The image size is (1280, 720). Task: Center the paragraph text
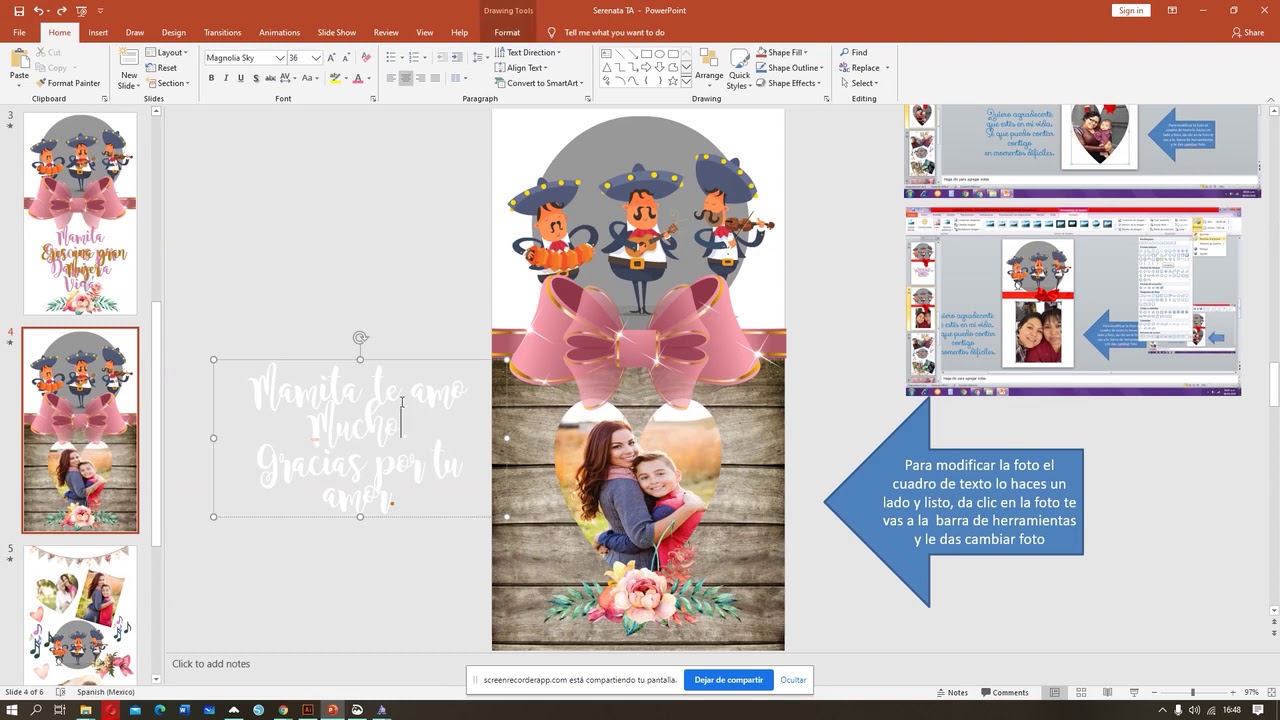point(406,78)
